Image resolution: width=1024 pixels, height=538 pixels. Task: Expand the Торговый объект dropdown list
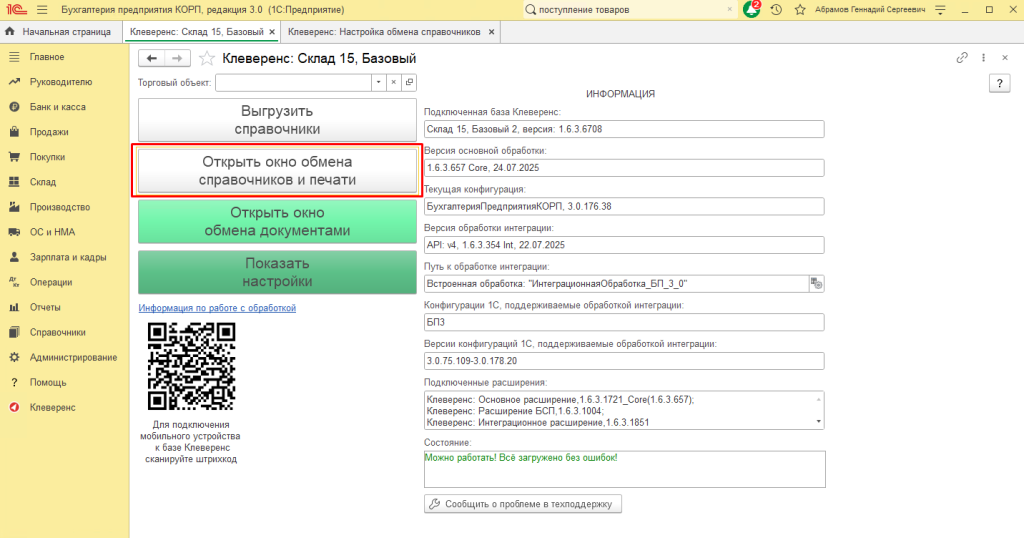pyautogui.click(x=378, y=83)
